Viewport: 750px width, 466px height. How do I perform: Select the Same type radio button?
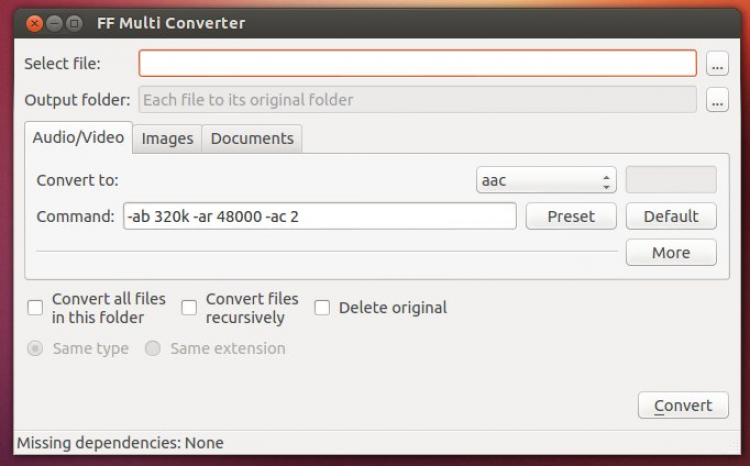coord(36,349)
